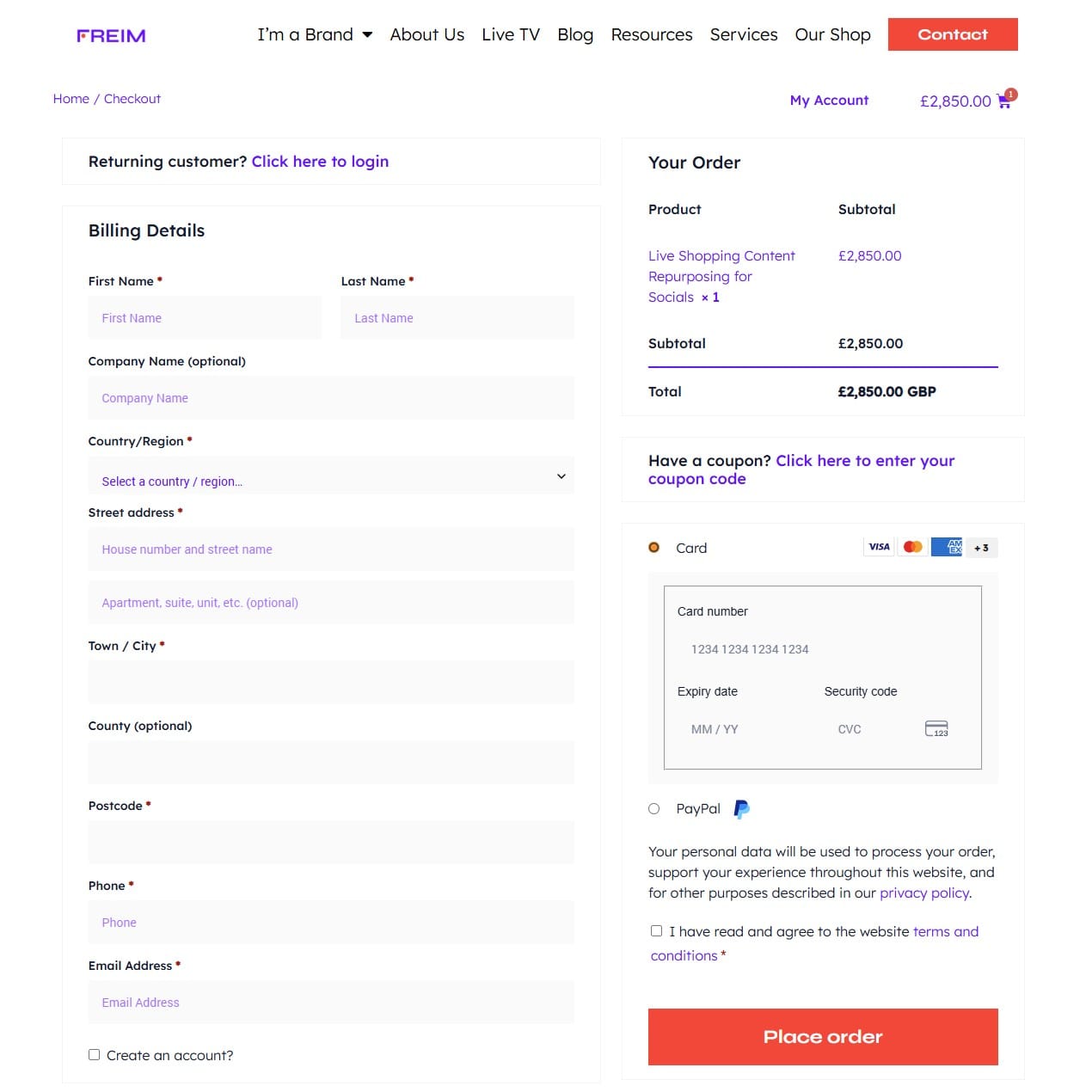
Task: Click the Mastercard icon
Action: (913, 547)
